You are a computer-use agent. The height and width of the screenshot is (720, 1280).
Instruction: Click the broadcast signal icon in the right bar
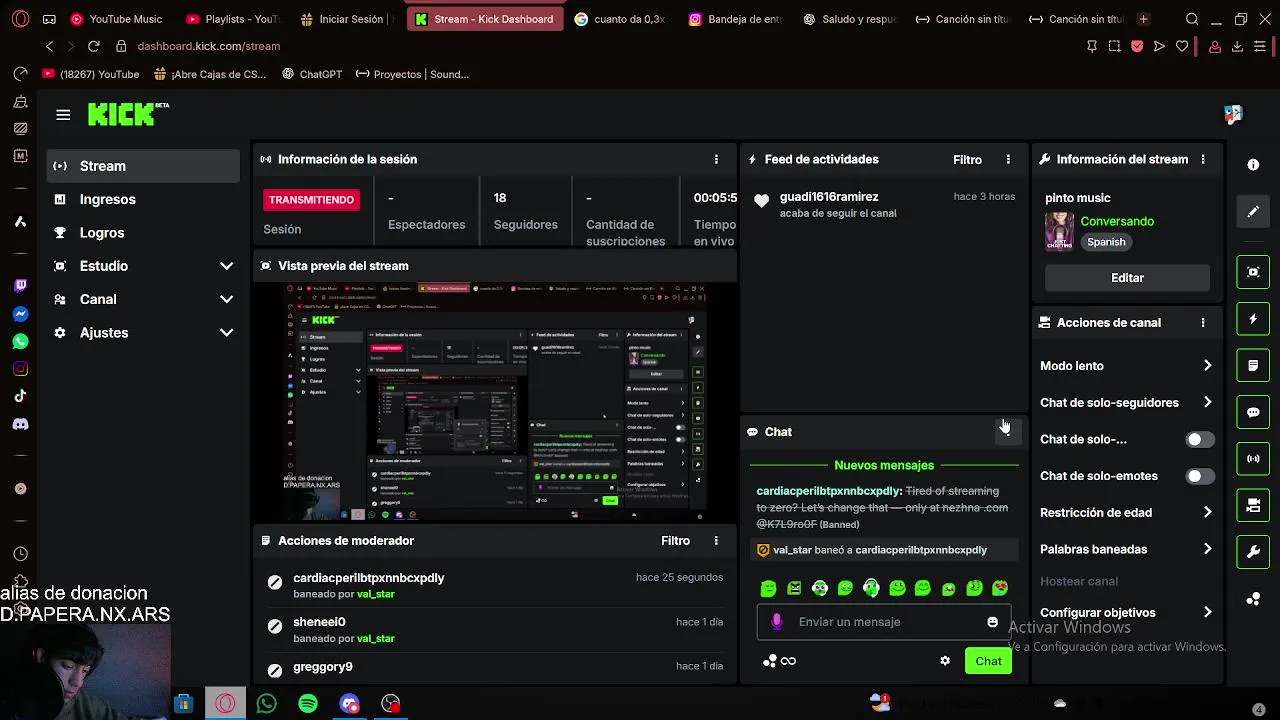click(x=1253, y=459)
